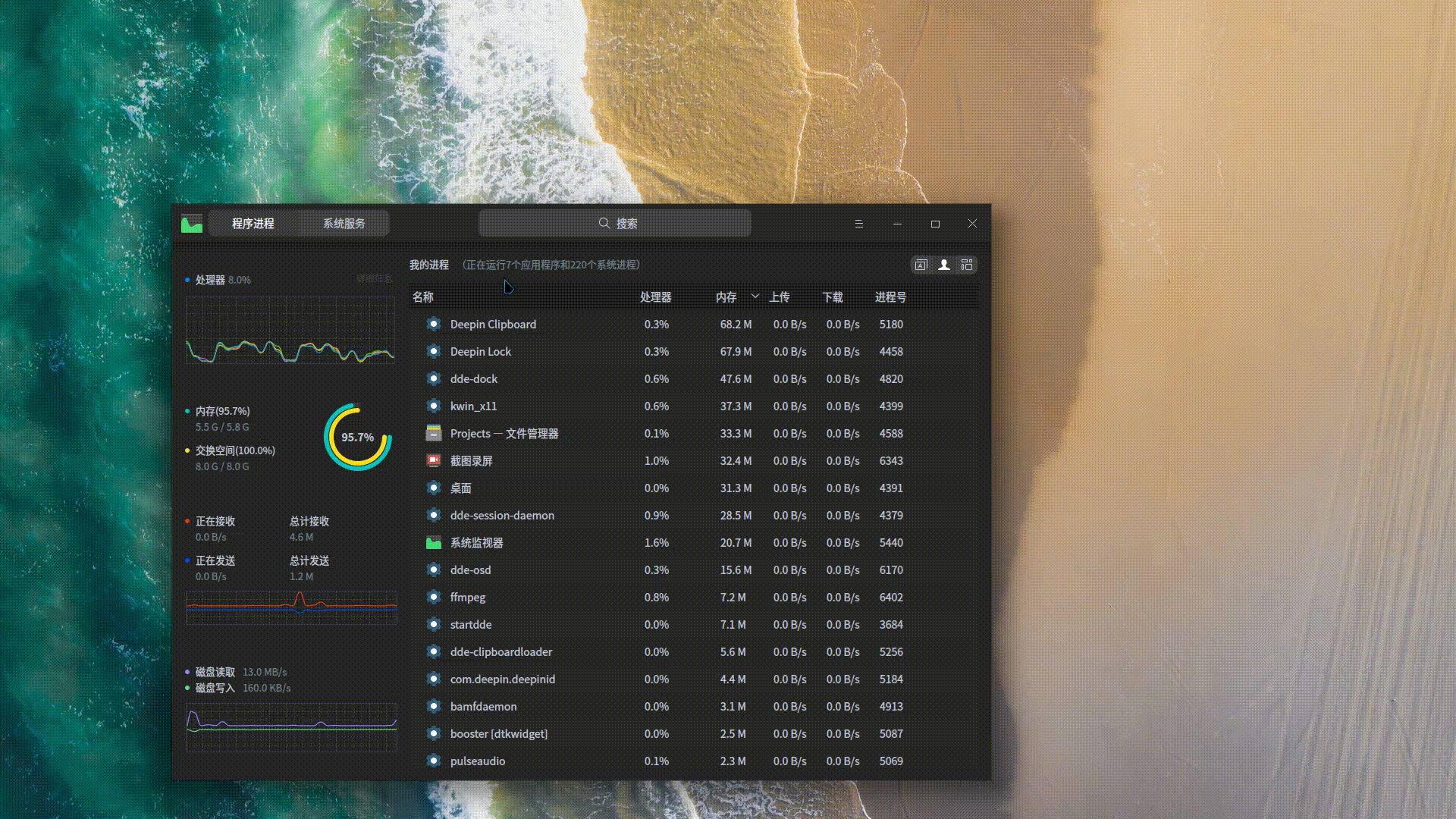Screen dimensions: 1456x819
Task: Switch to 系统服务 tab
Action: pos(344,224)
